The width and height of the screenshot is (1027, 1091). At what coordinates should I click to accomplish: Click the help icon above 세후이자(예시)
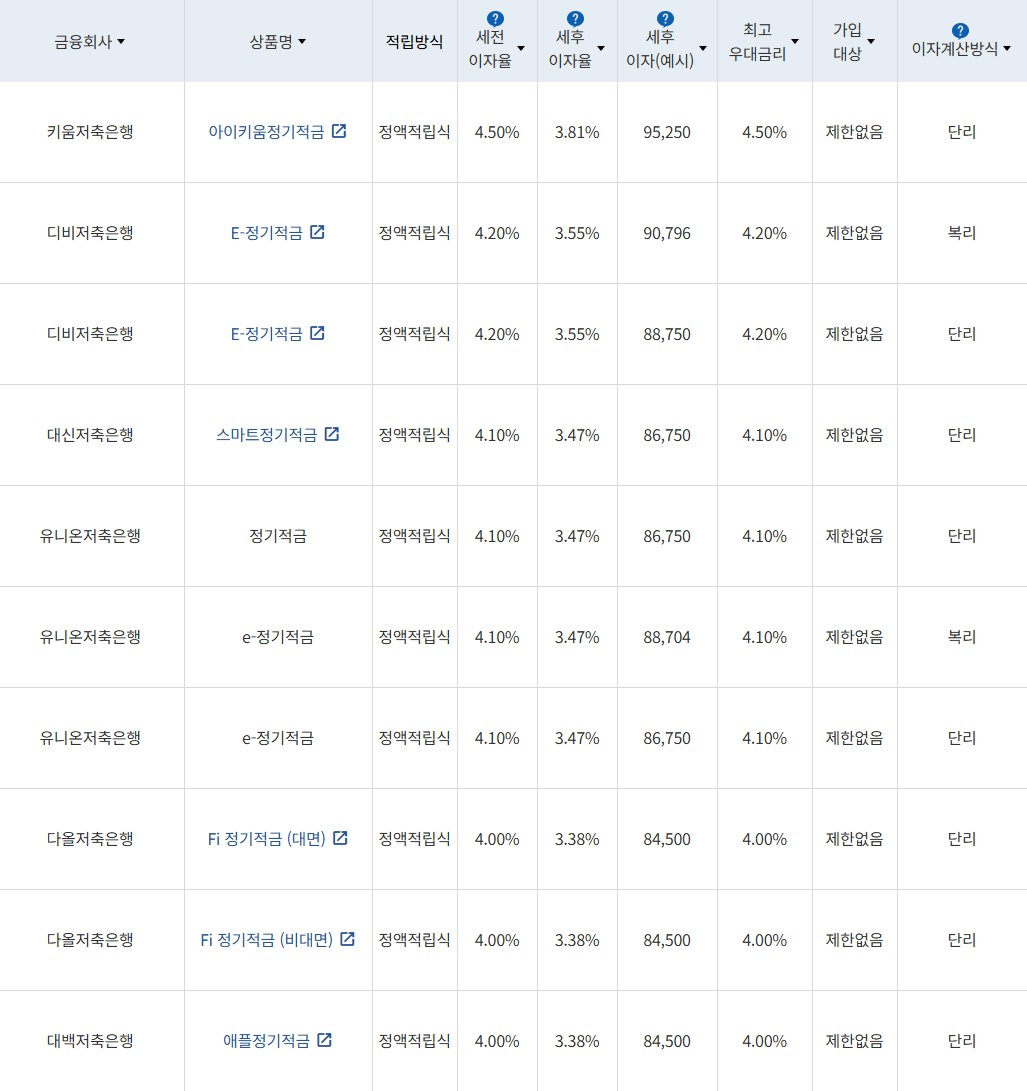tap(664, 16)
